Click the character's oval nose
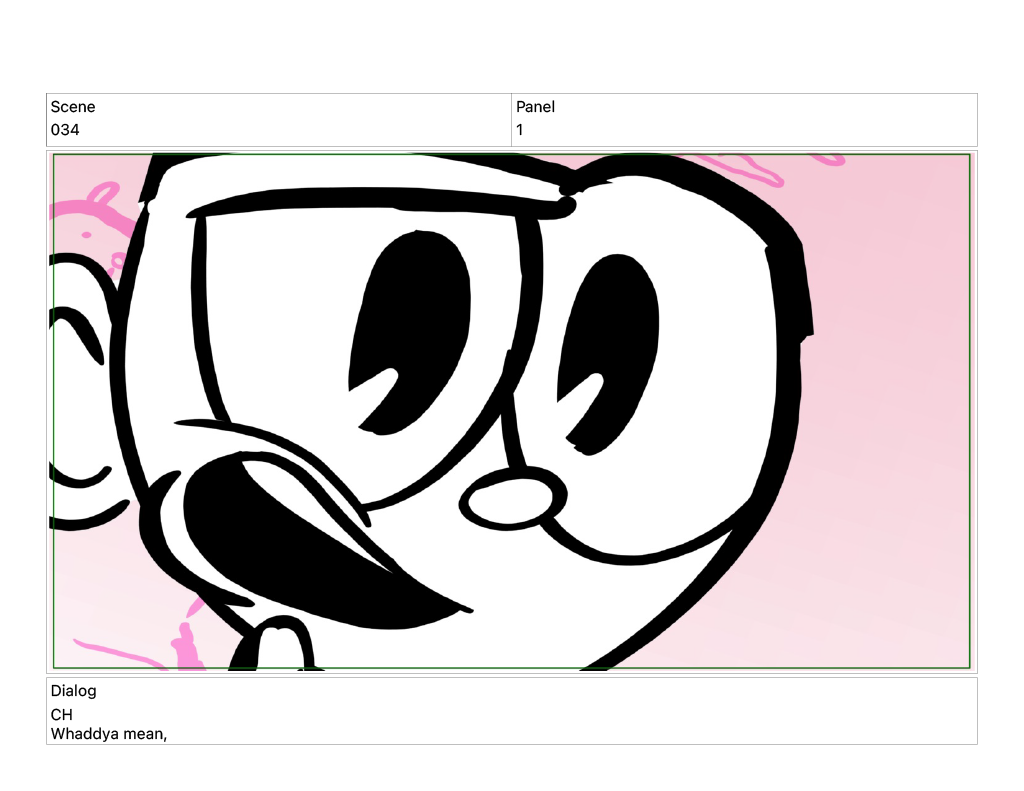Viewport: 1024px width, 791px height. click(x=513, y=501)
